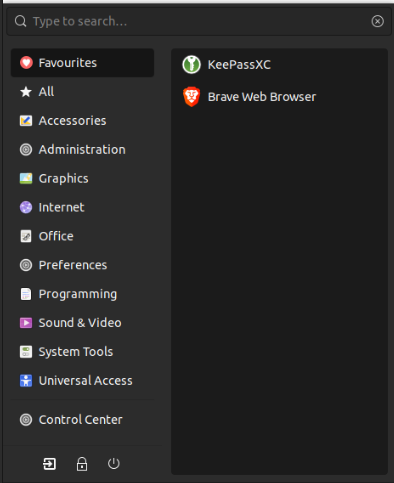Viewport: 394px width, 483px height.
Task: Click the lock screen padlock icon
Action: [82, 464]
